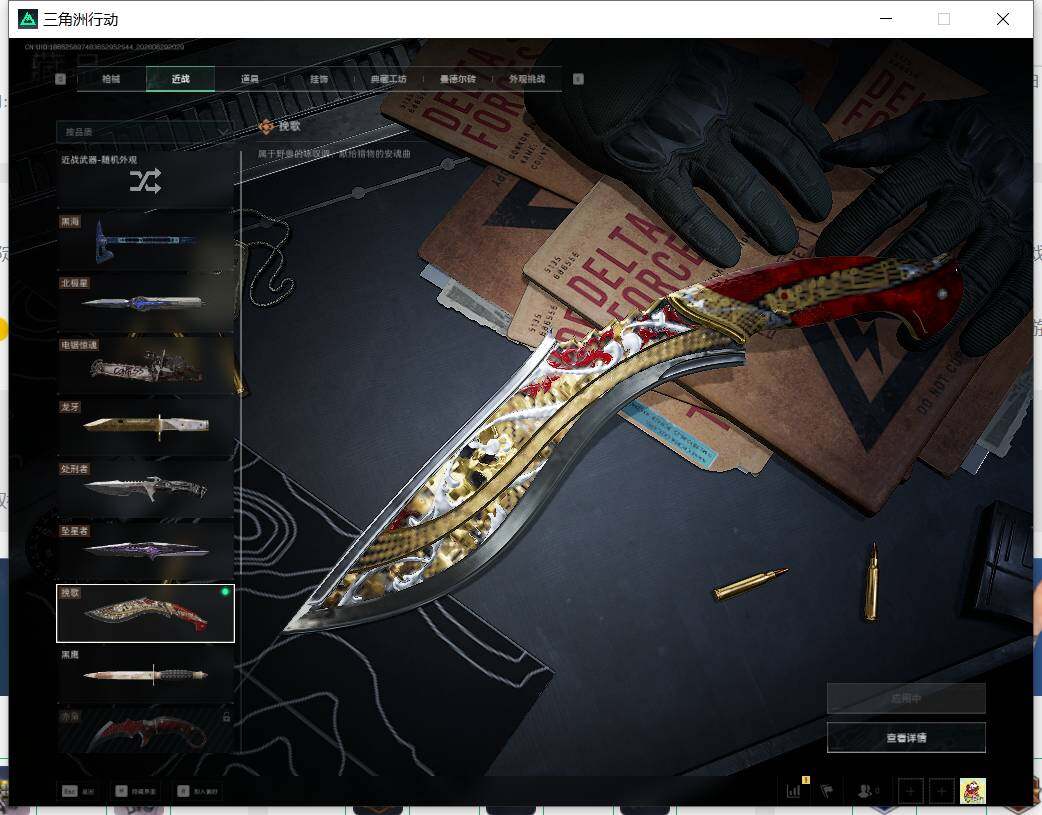Add a teammate via first plus slot
This screenshot has width=1042, height=815.
click(910, 791)
